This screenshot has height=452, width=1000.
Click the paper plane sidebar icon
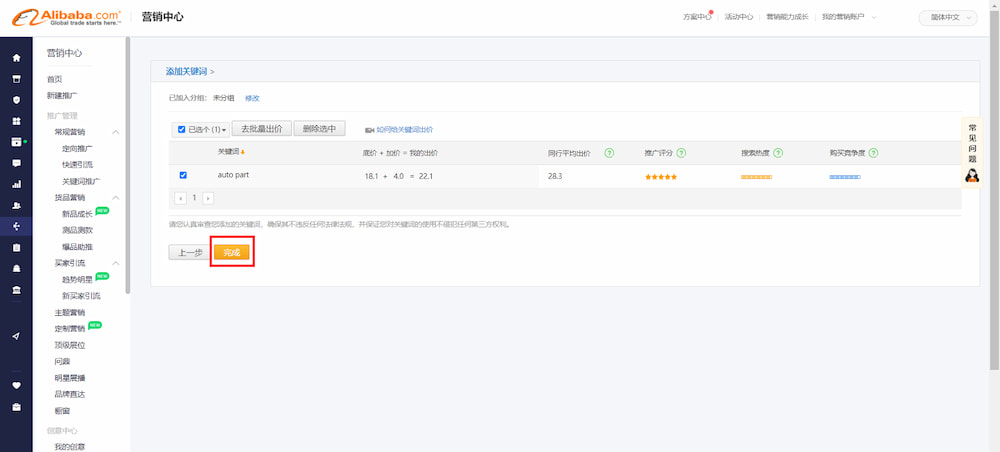coord(16,336)
